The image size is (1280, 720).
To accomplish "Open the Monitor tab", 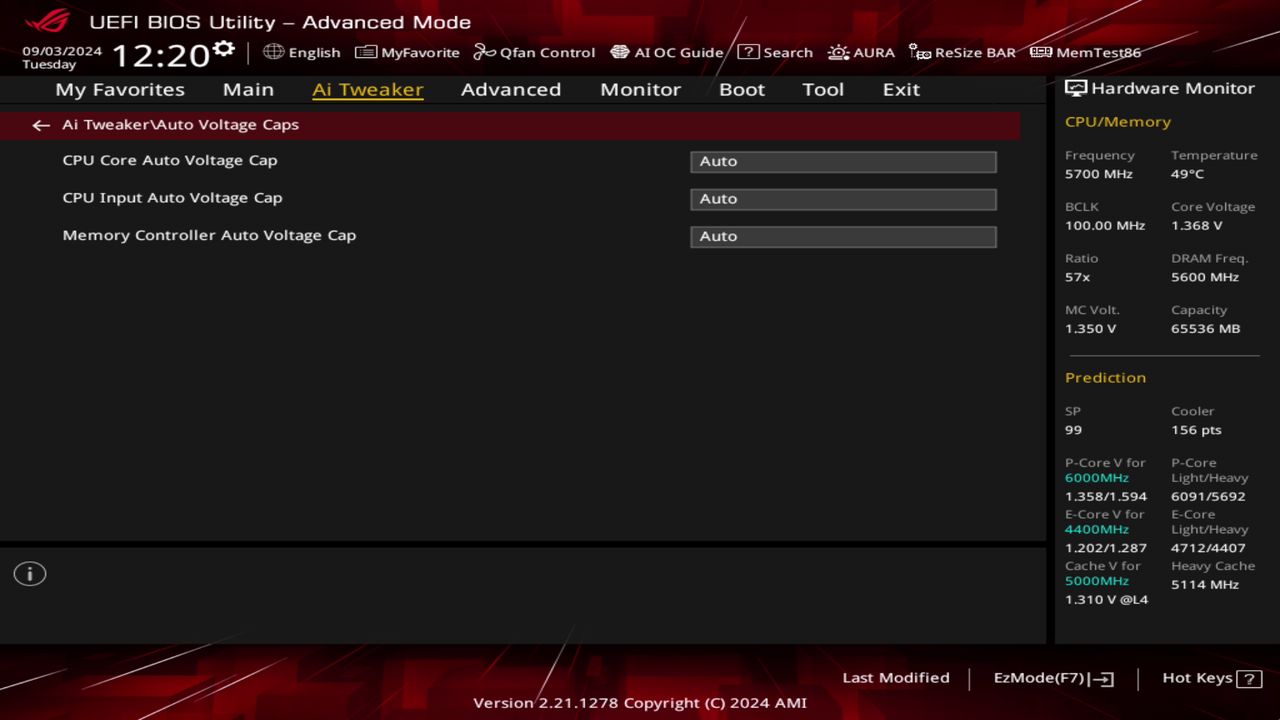I will click(x=640, y=89).
